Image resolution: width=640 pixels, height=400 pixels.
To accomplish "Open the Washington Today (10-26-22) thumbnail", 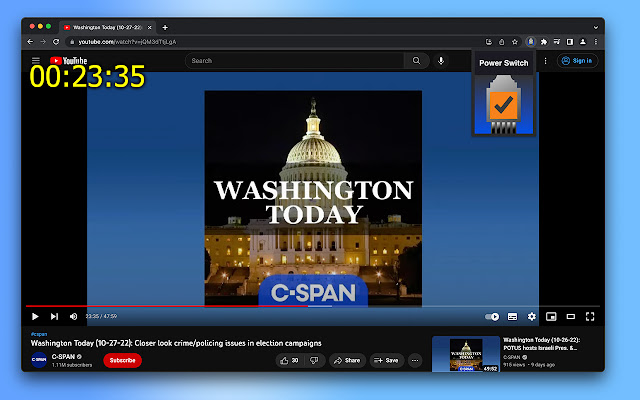I will 466,354.
